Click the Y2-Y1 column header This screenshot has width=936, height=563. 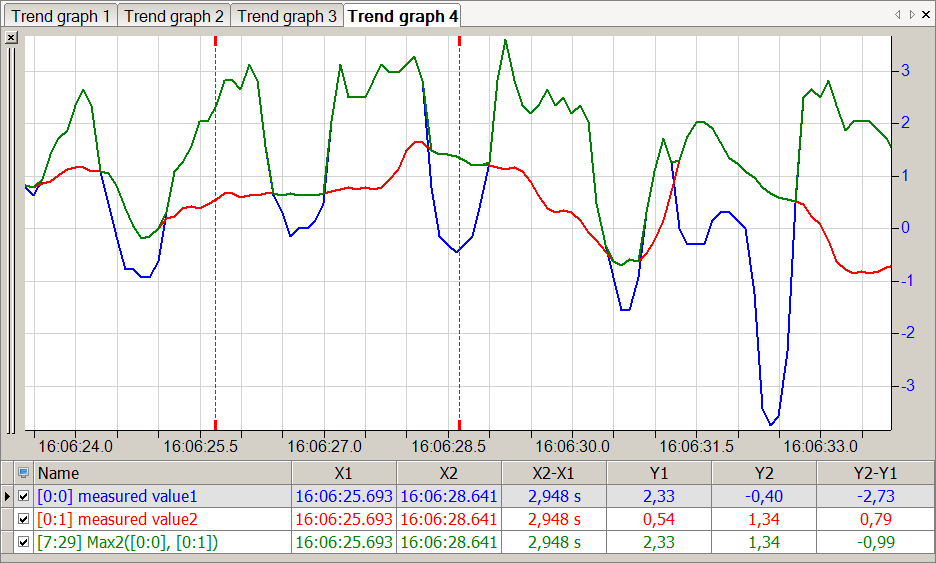pyautogui.click(x=876, y=473)
